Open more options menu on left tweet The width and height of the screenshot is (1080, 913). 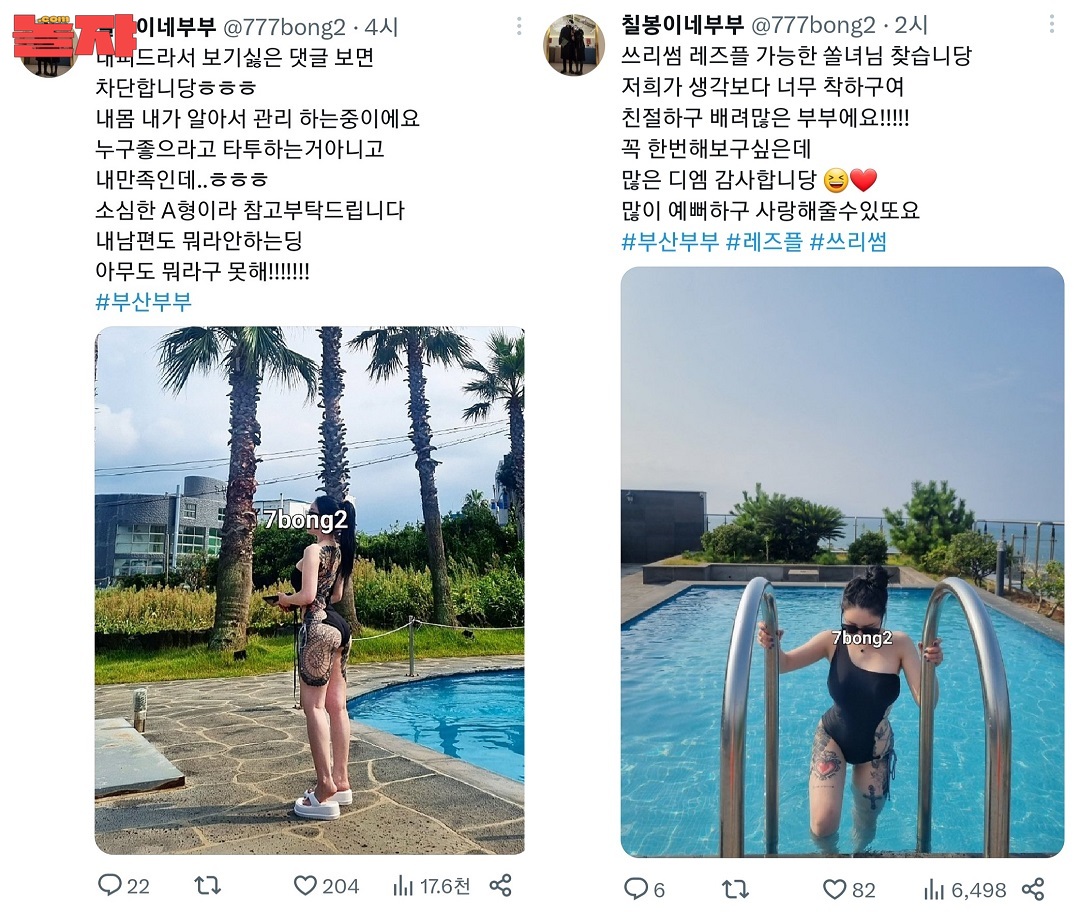(x=519, y=27)
